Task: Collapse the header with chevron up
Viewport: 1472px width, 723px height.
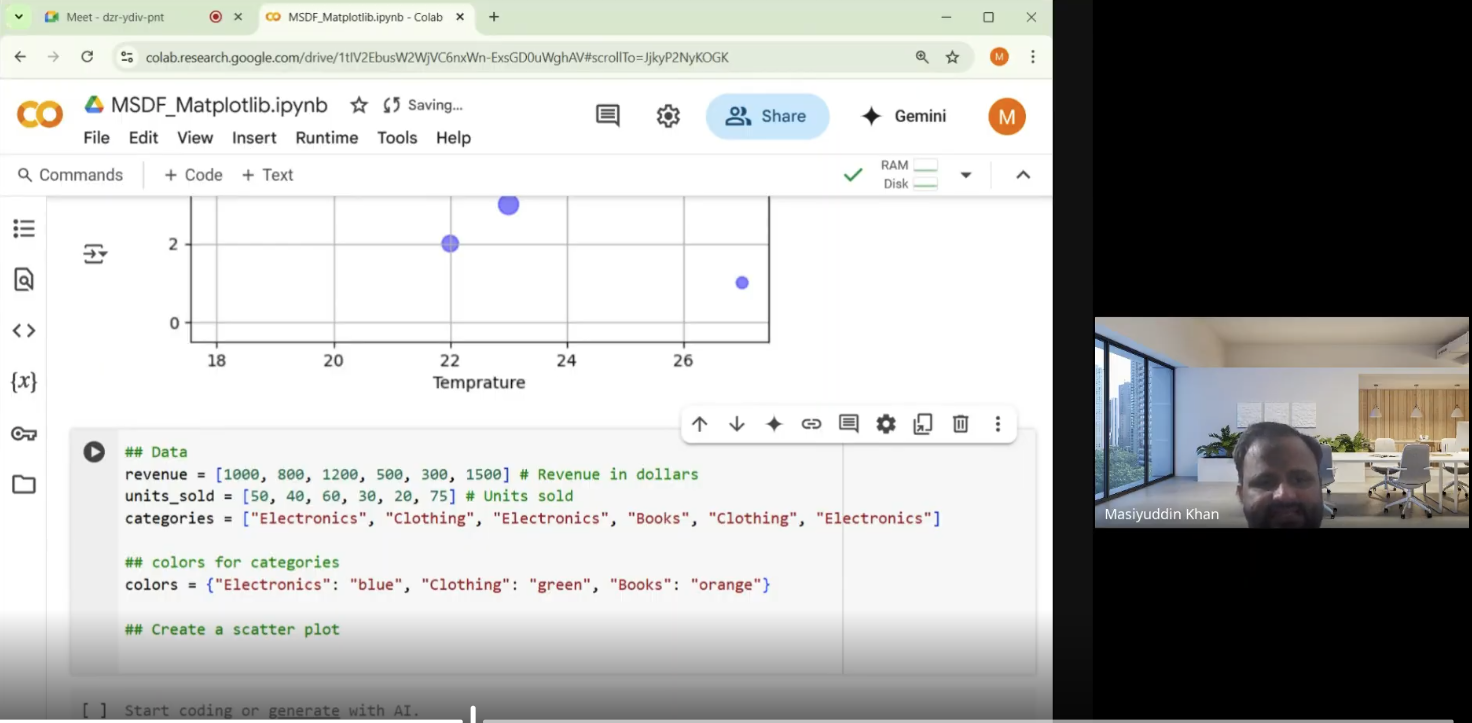Action: 1023,175
